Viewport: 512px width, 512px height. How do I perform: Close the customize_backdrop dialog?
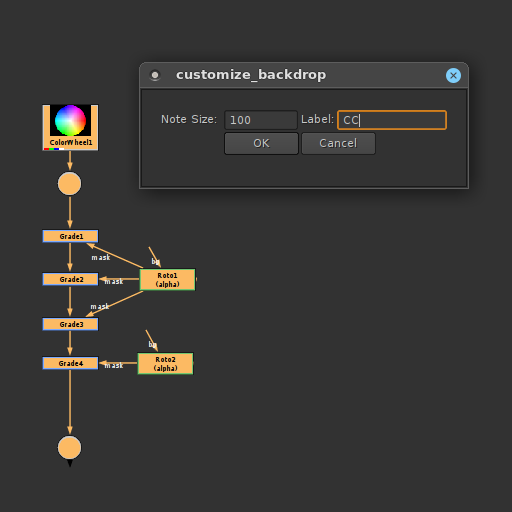click(453, 75)
